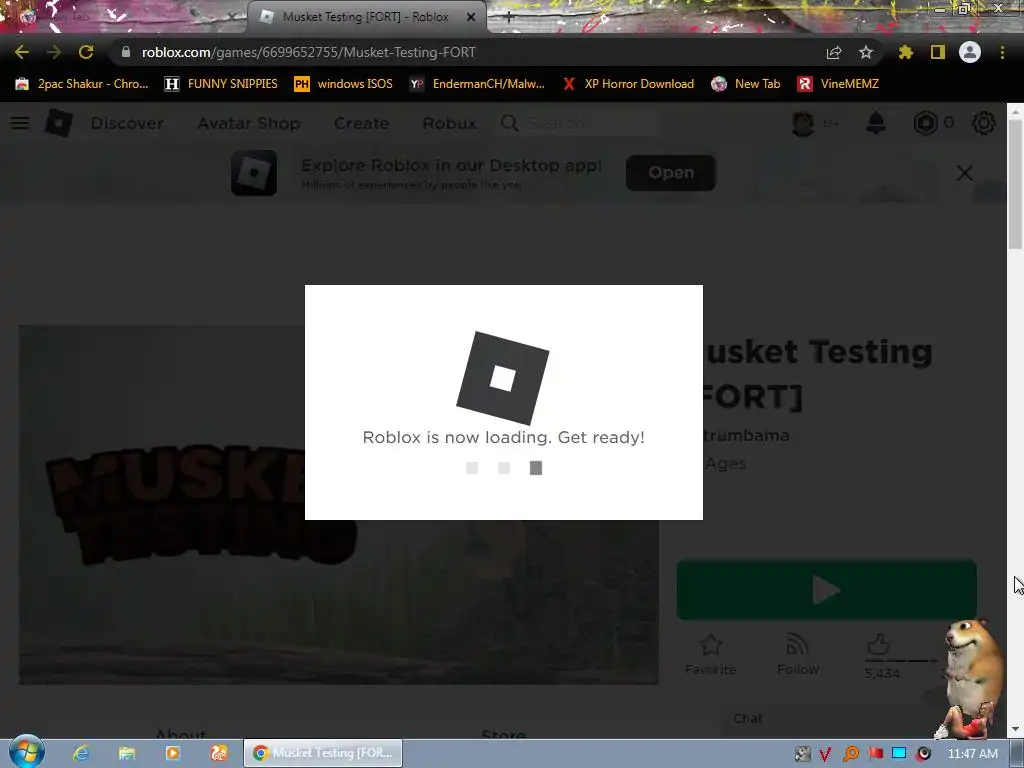View site info via the padlock icon
Image resolution: width=1024 pixels, height=768 pixels.
coord(126,52)
